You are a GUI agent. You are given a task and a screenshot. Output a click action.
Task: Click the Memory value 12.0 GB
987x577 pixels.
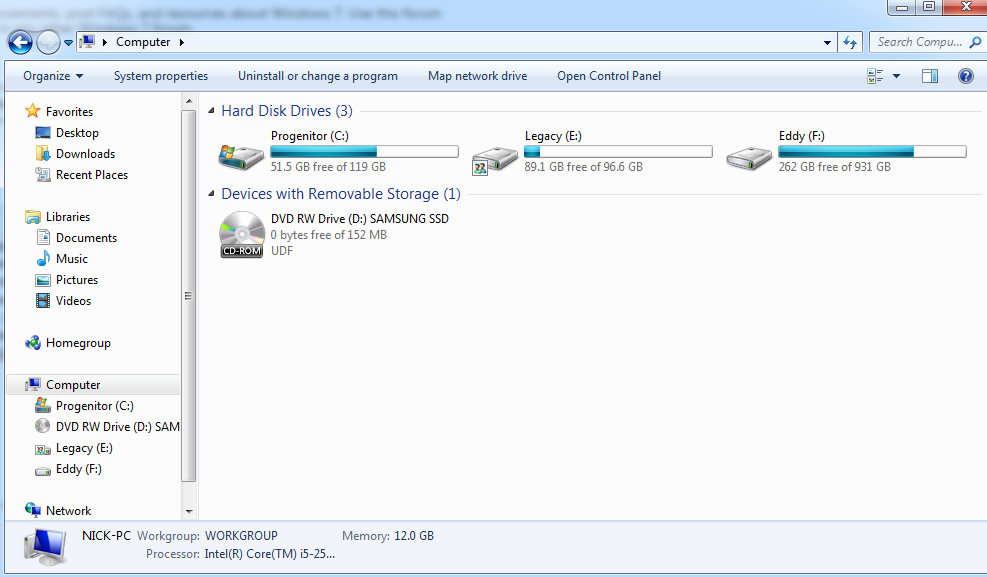point(414,536)
